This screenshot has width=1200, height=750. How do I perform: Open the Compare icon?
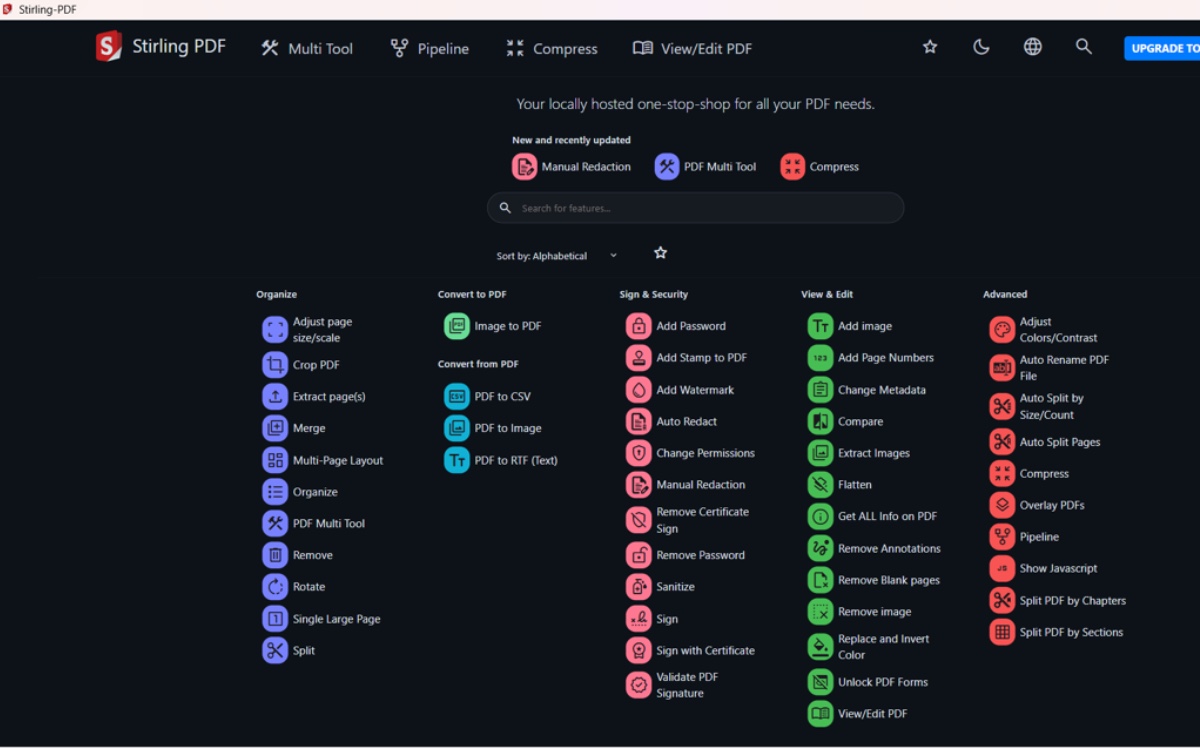(820, 422)
